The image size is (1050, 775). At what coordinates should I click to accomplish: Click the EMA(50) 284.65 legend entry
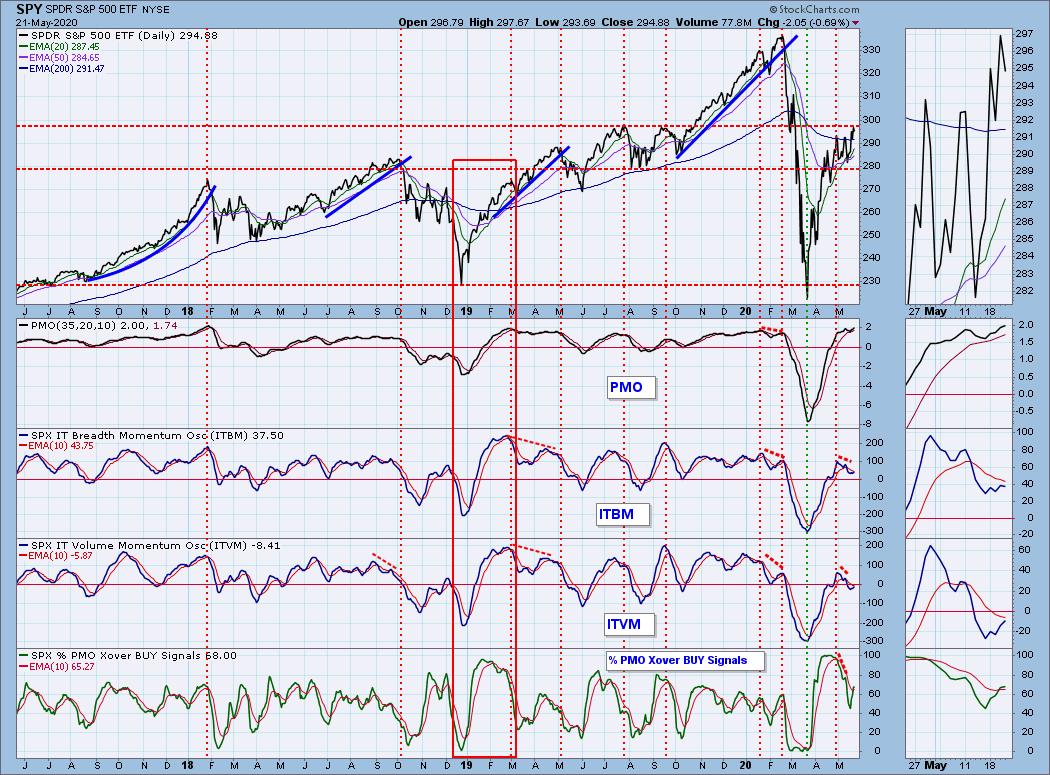coord(64,58)
